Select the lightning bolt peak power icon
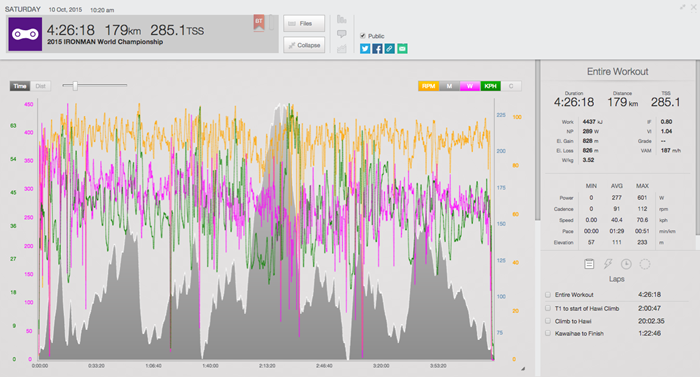This screenshot has width=700, height=377. pyautogui.click(x=608, y=264)
